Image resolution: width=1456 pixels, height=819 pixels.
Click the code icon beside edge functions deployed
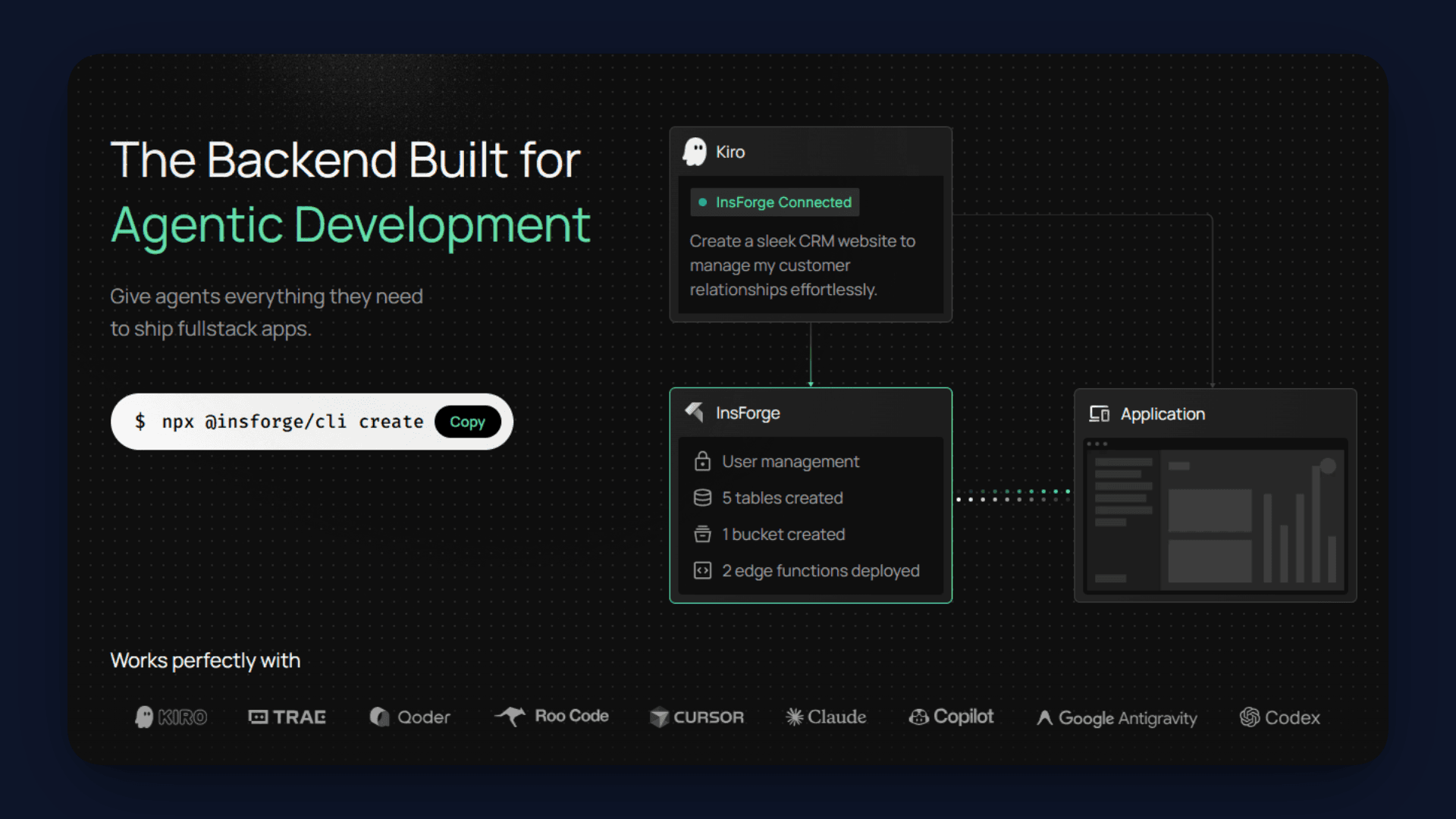tap(702, 570)
